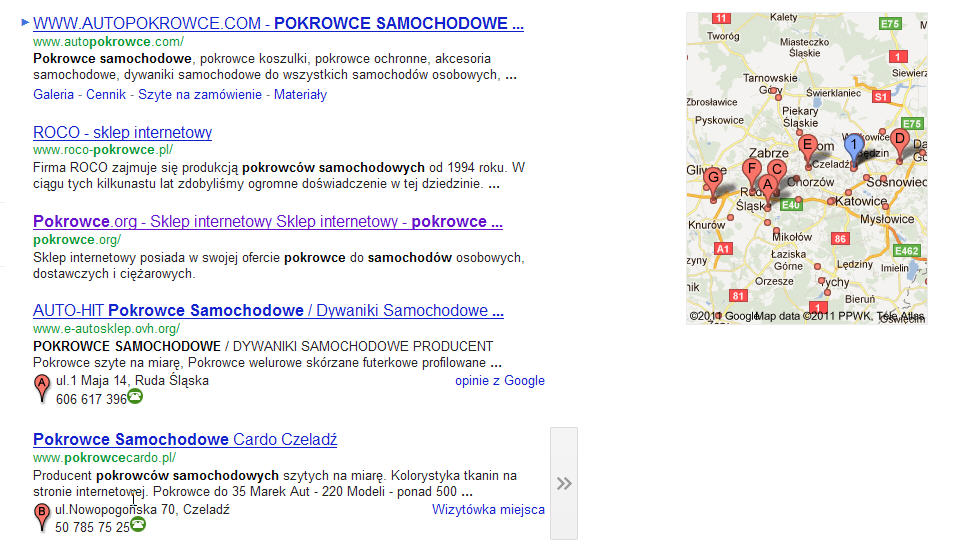Open AUTO-HIT Pokrowce Samochodowe result
This screenshot has width=953, height=549.
[x=268, y=311]
